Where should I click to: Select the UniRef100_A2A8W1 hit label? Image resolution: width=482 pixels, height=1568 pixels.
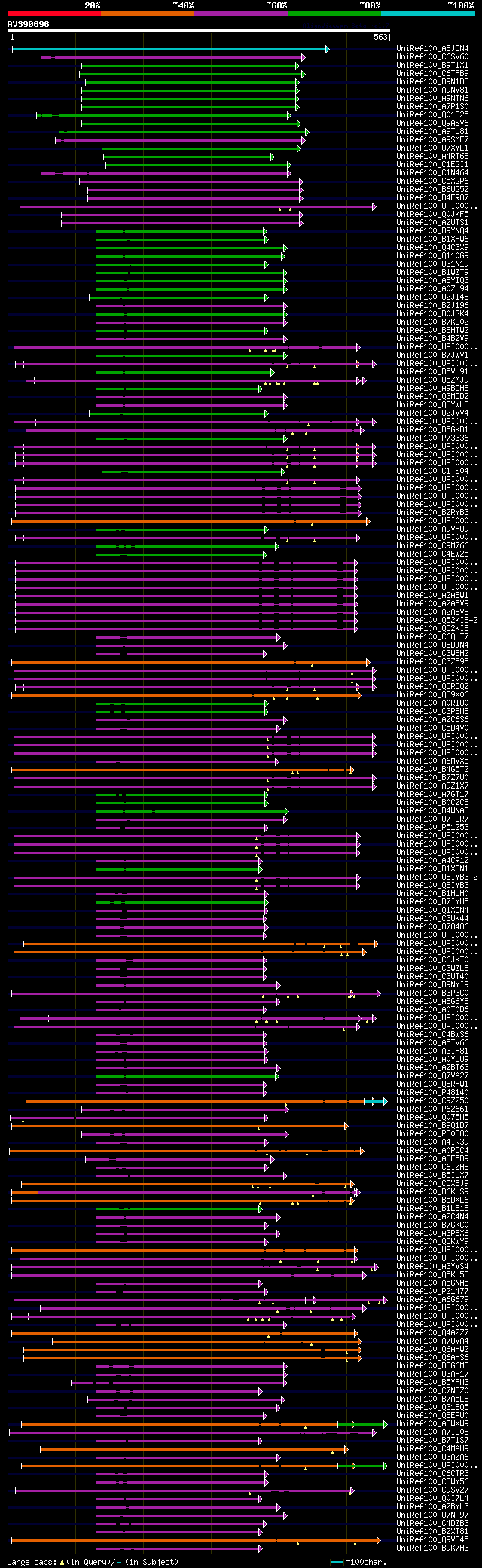[x=432, y=596]
